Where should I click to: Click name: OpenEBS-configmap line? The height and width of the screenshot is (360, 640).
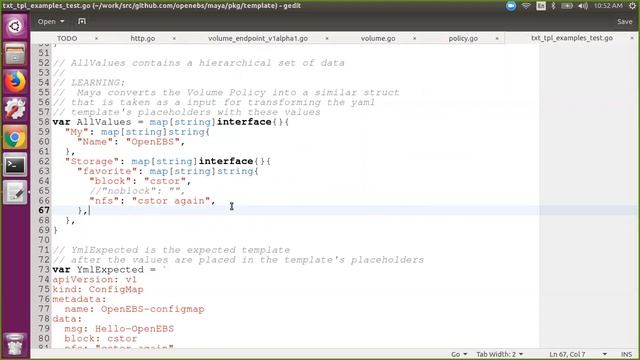134,309
